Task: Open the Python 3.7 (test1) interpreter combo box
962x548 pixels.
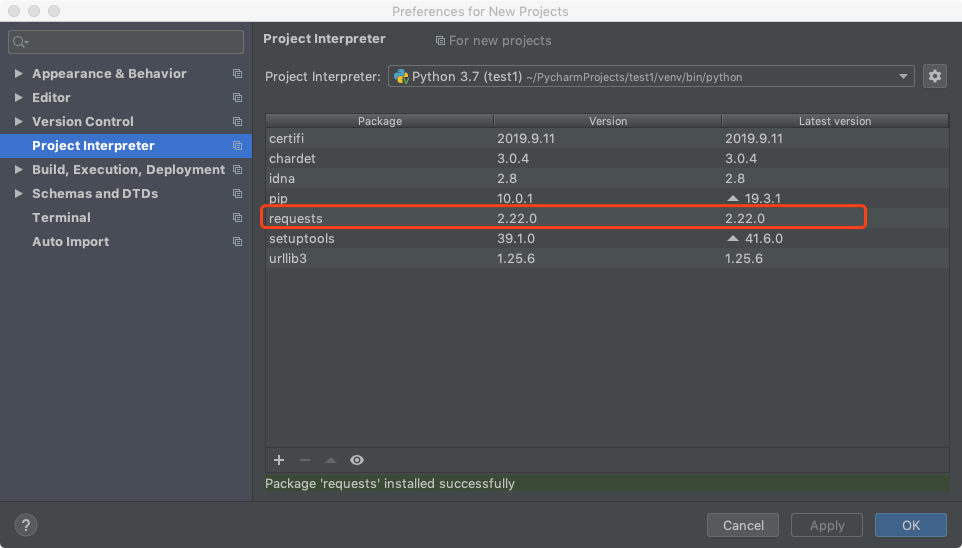Action: click(651, 76)
